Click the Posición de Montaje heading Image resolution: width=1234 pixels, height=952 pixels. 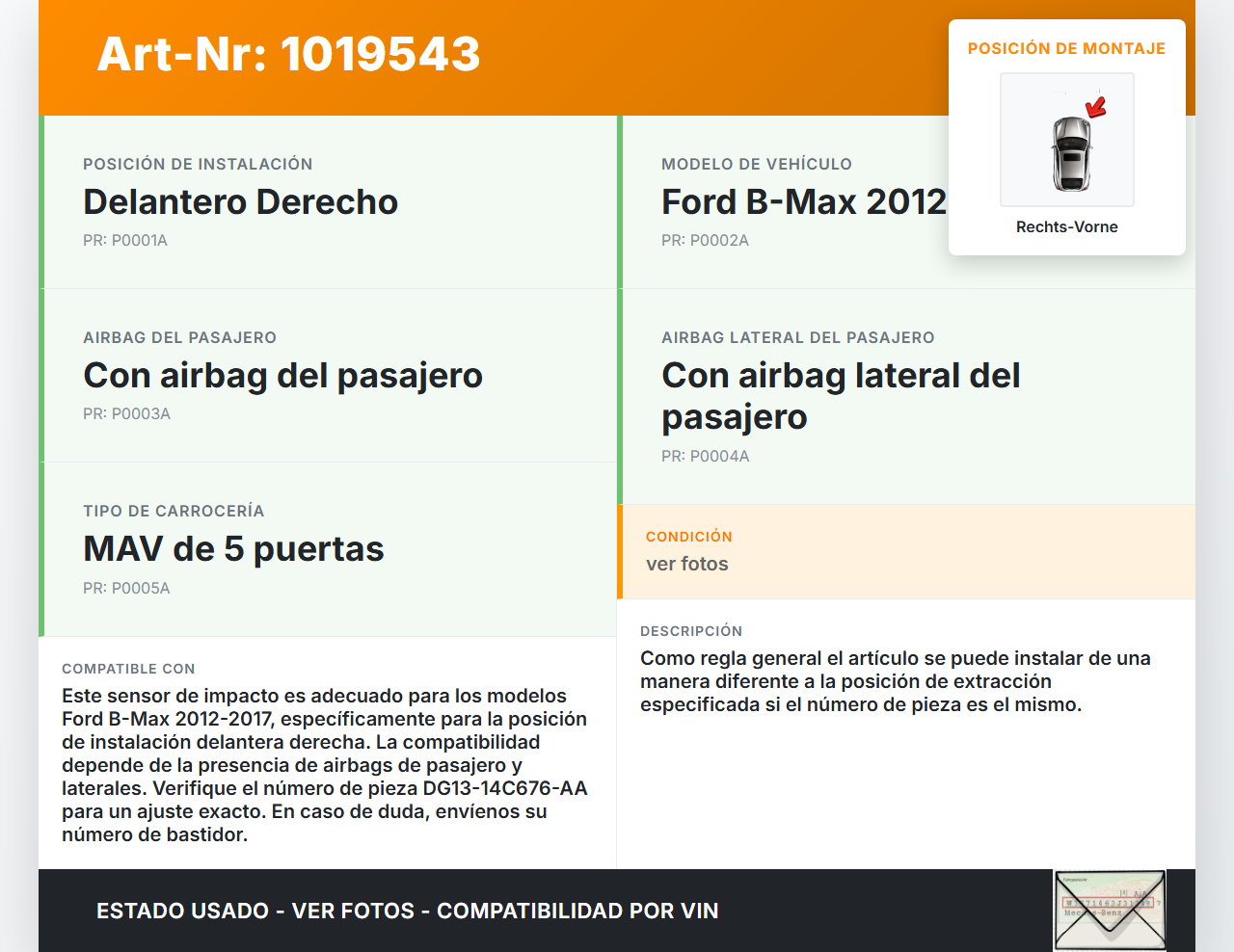tap(1066, 48)
